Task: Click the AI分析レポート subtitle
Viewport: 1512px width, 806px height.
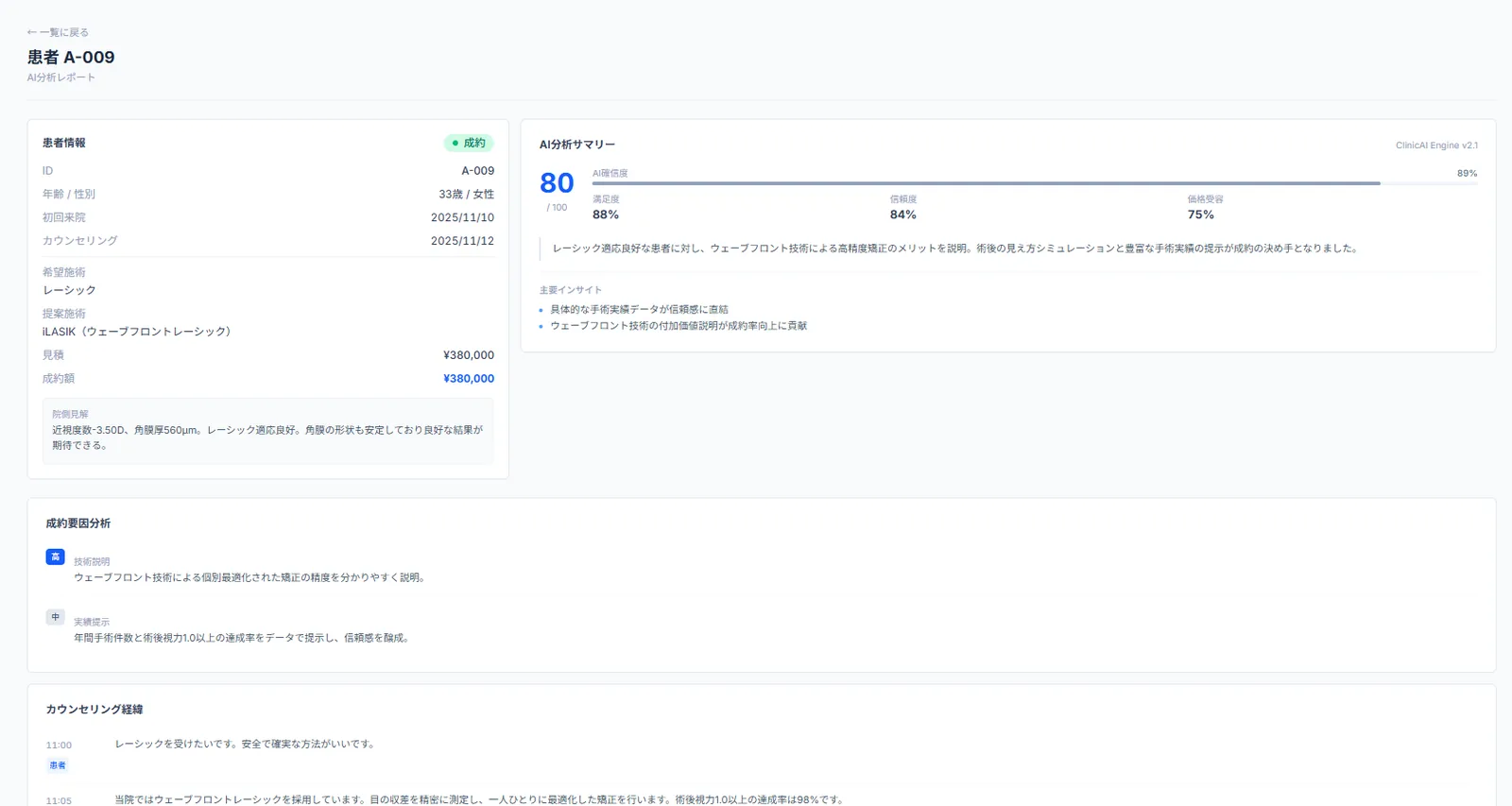Action: [61, 77]
